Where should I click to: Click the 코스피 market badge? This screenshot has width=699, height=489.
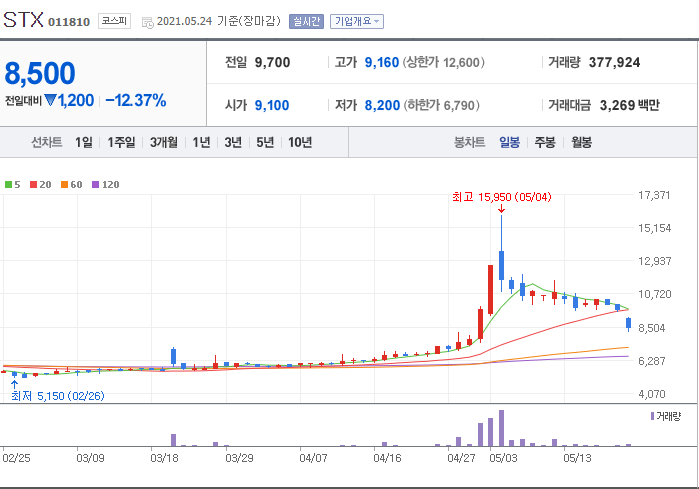tap(114, 21)
